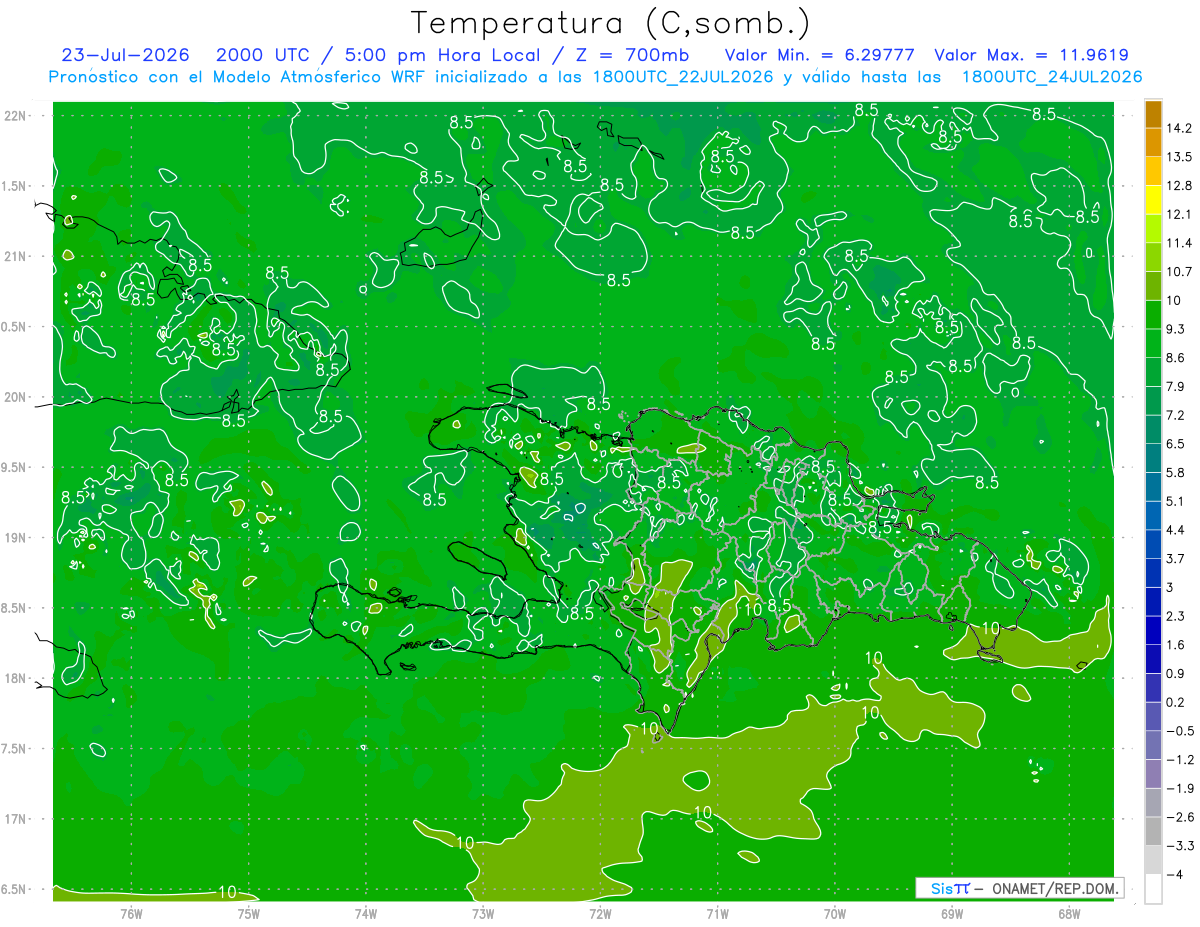Click the 74W longitude axis label
Image resolution: width=1200 pixels, height=927 pixels.
[x=365, y=913]
